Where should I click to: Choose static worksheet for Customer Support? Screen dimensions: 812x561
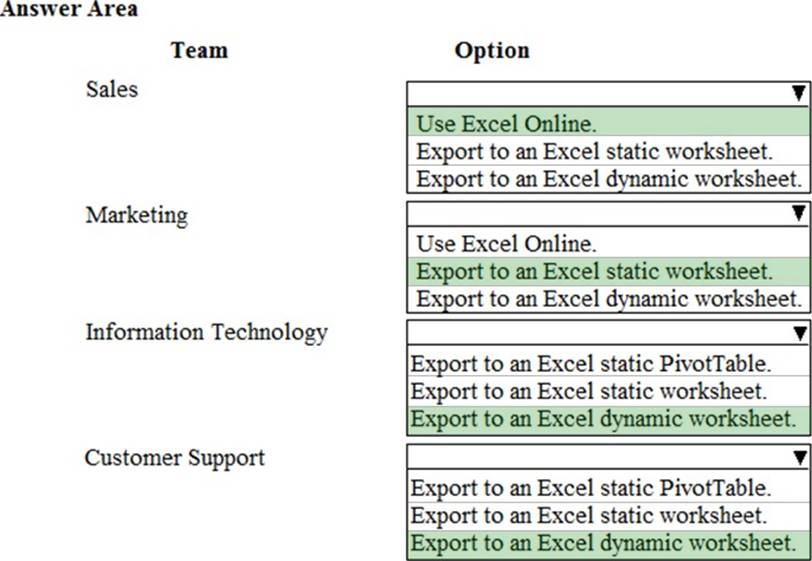click(588, 516)
